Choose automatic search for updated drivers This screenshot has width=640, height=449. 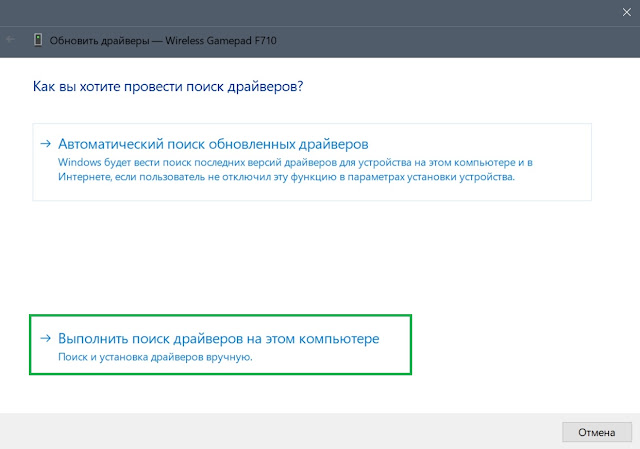(x=312, y=162)
